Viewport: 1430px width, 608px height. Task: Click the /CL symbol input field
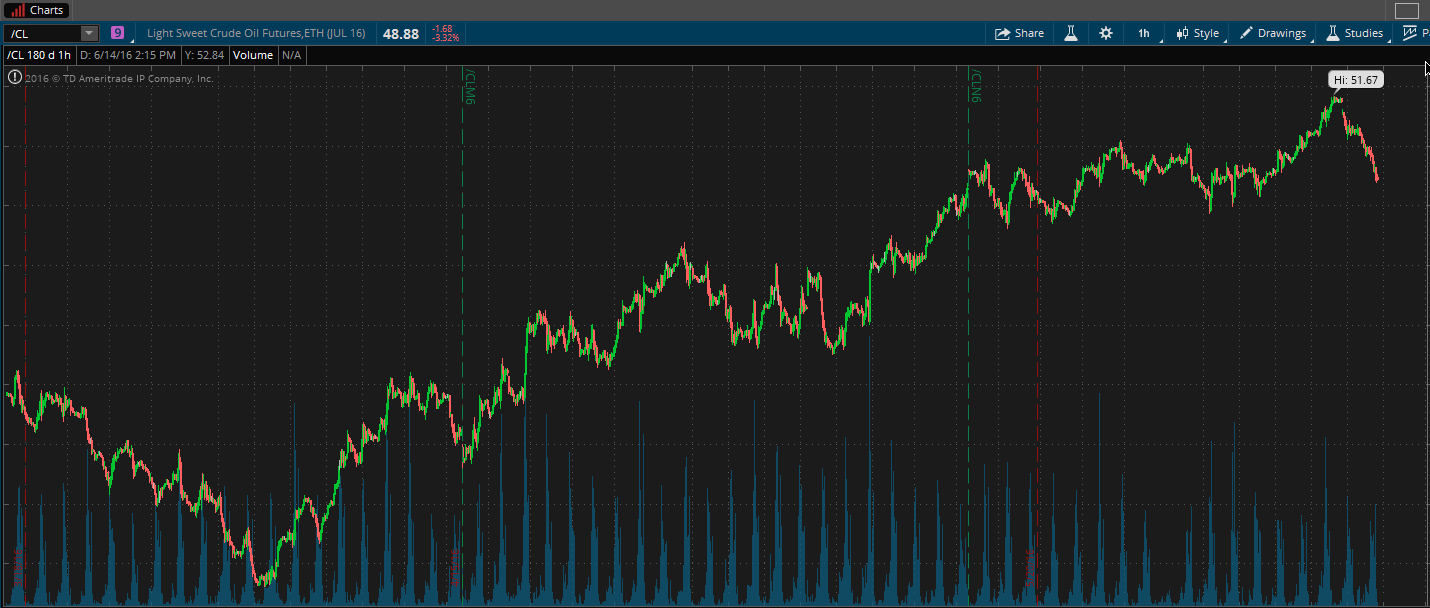tap(41, 33)
